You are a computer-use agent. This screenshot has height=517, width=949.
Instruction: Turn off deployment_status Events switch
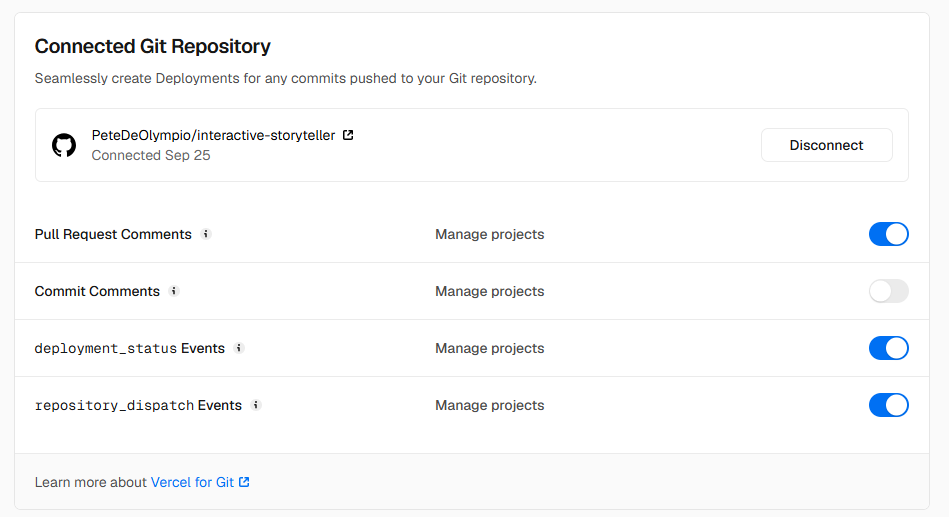click(x=888, y=348)
